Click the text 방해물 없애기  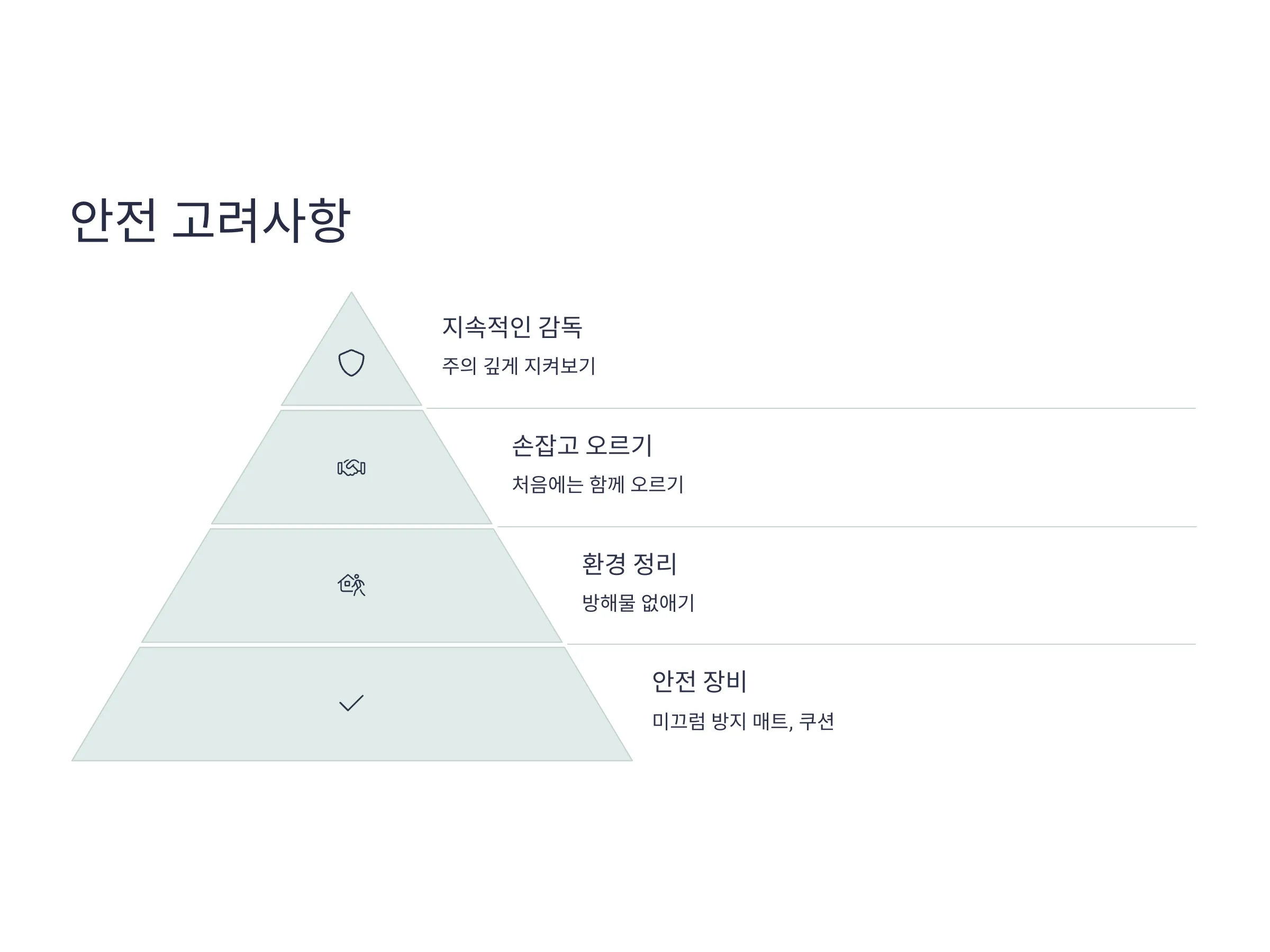(638, 602)
